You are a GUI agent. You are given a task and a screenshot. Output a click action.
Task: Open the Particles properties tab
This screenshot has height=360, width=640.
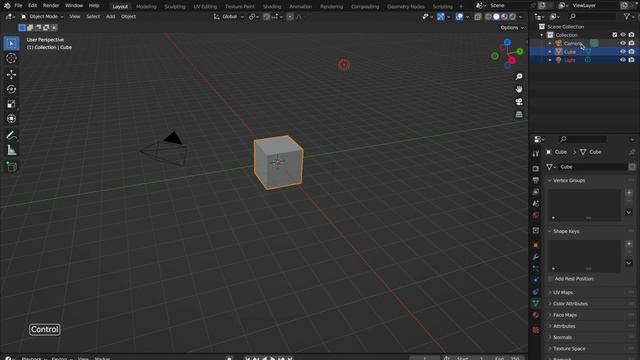(536, 269)
